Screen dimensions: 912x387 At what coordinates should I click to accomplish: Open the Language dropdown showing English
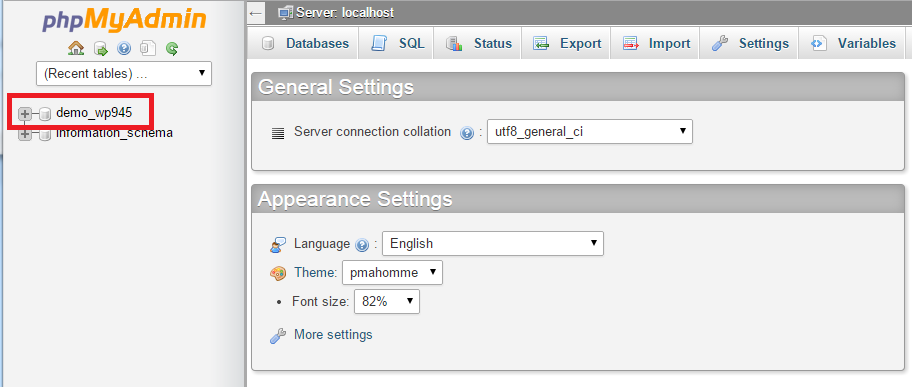coord(493,243)
